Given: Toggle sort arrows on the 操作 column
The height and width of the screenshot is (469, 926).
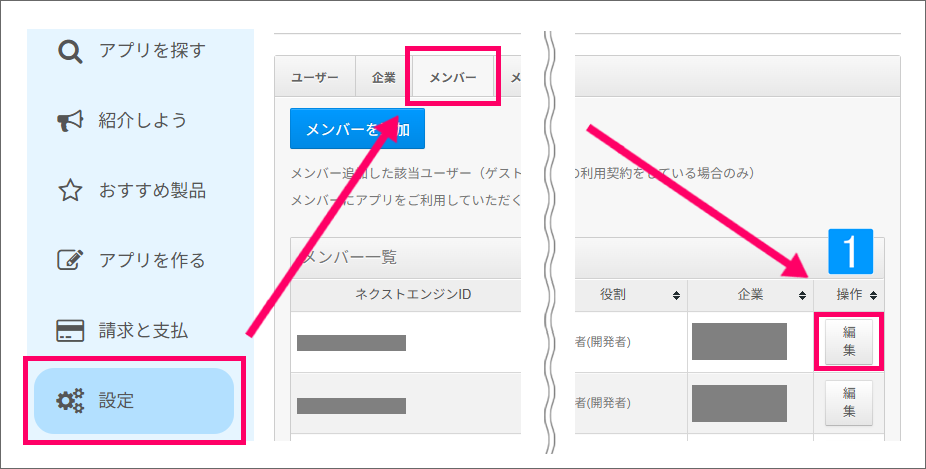Looking at the screenshot, I should [874, 296].
